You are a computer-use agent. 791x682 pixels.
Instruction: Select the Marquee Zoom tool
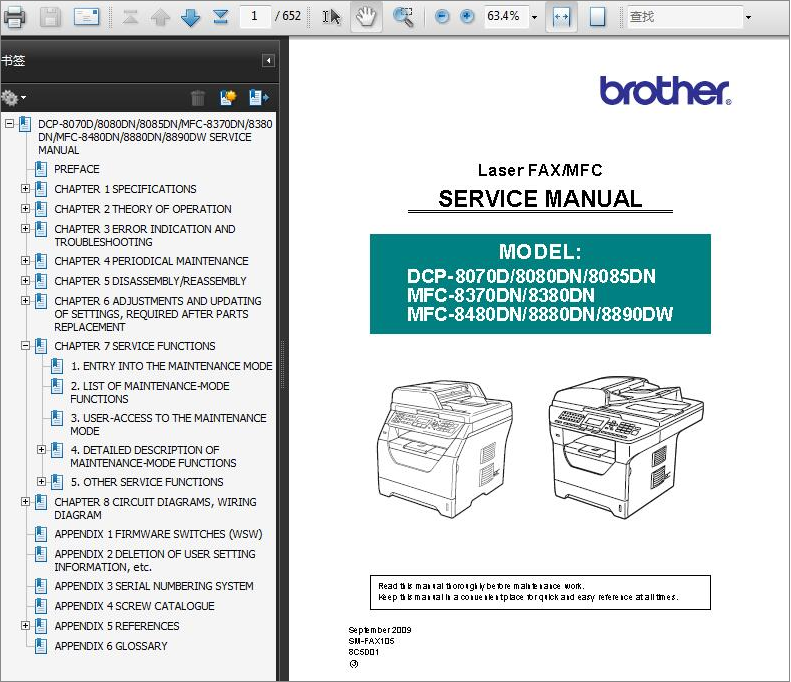tap(403, 17)
